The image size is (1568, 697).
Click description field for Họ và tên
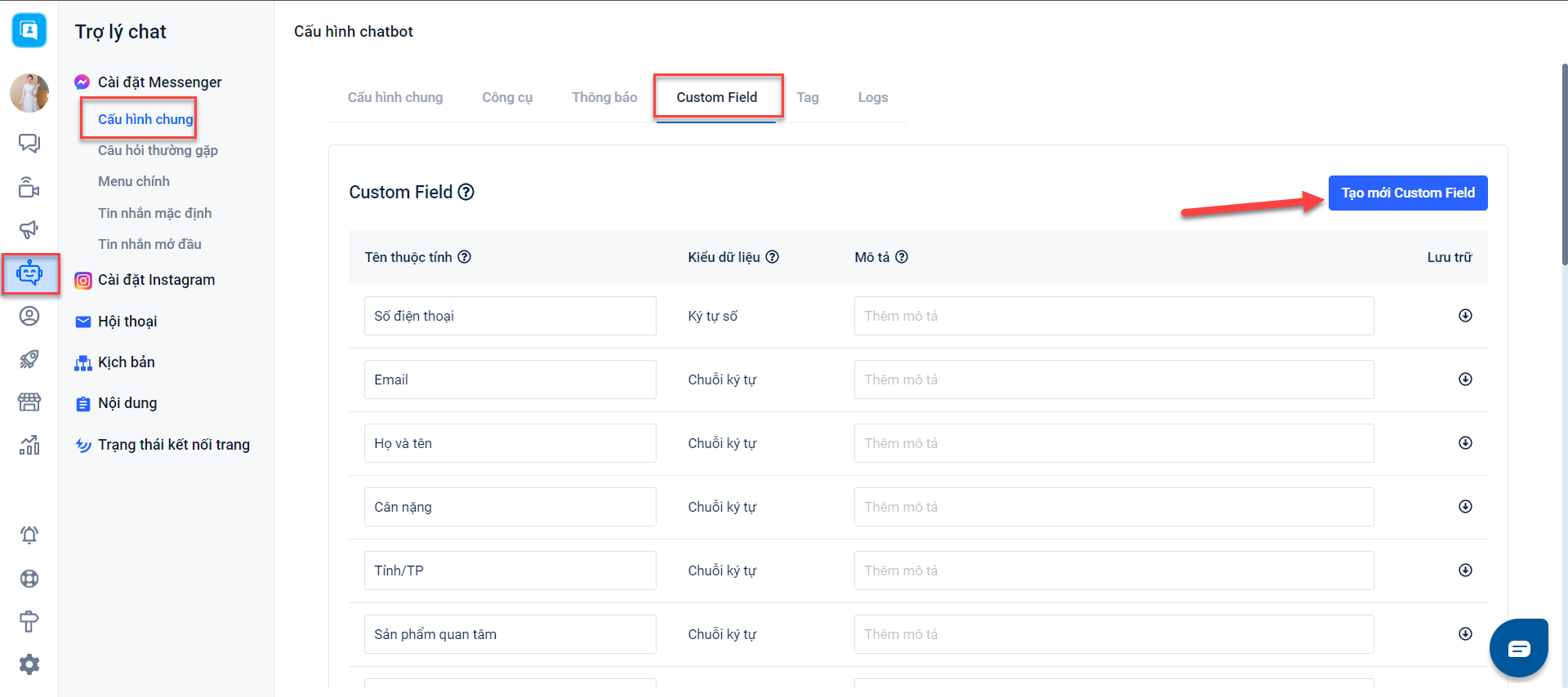pos(1113,443)
